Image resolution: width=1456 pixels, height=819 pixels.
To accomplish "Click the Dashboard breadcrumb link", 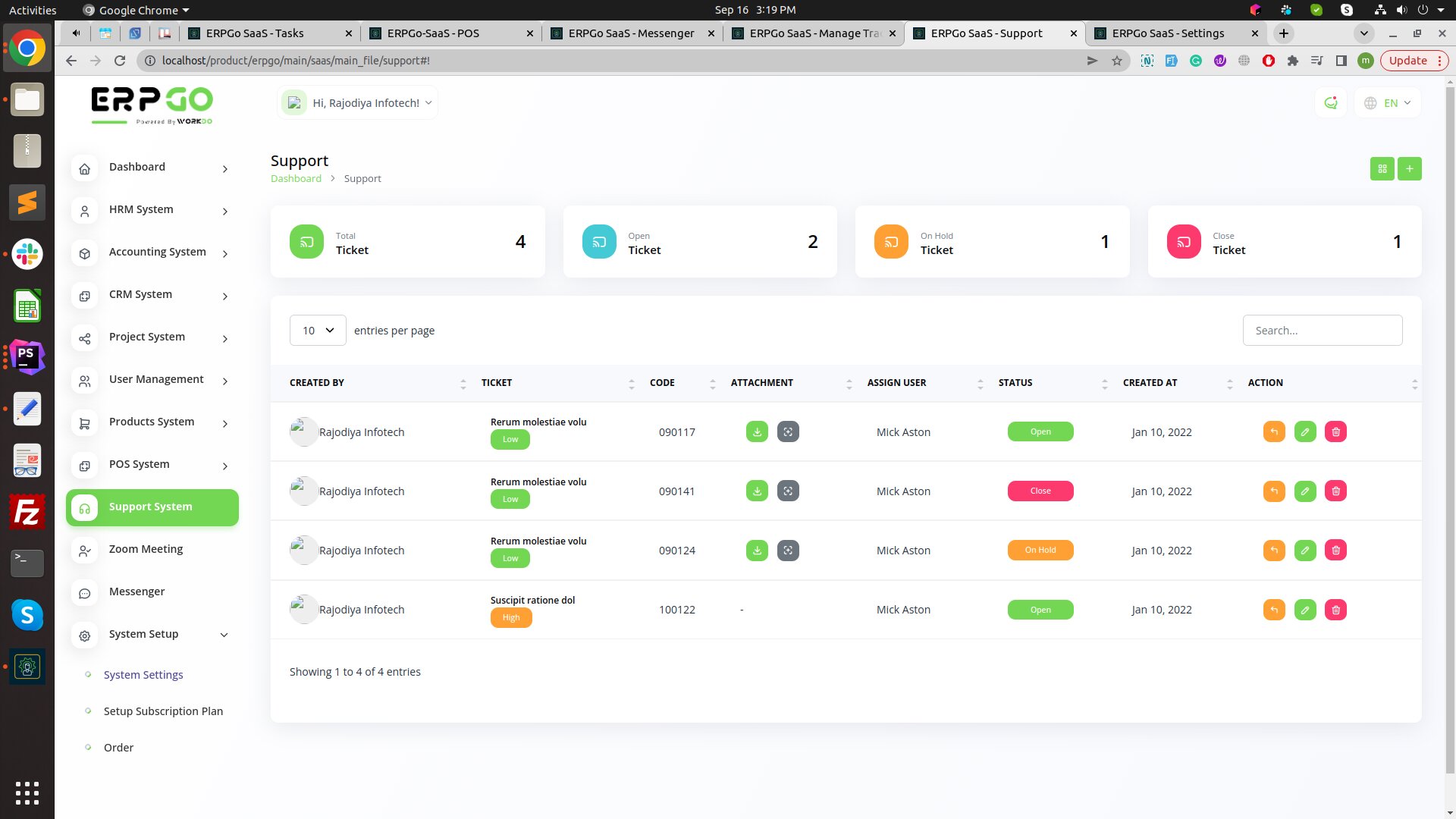I will 296,179.
